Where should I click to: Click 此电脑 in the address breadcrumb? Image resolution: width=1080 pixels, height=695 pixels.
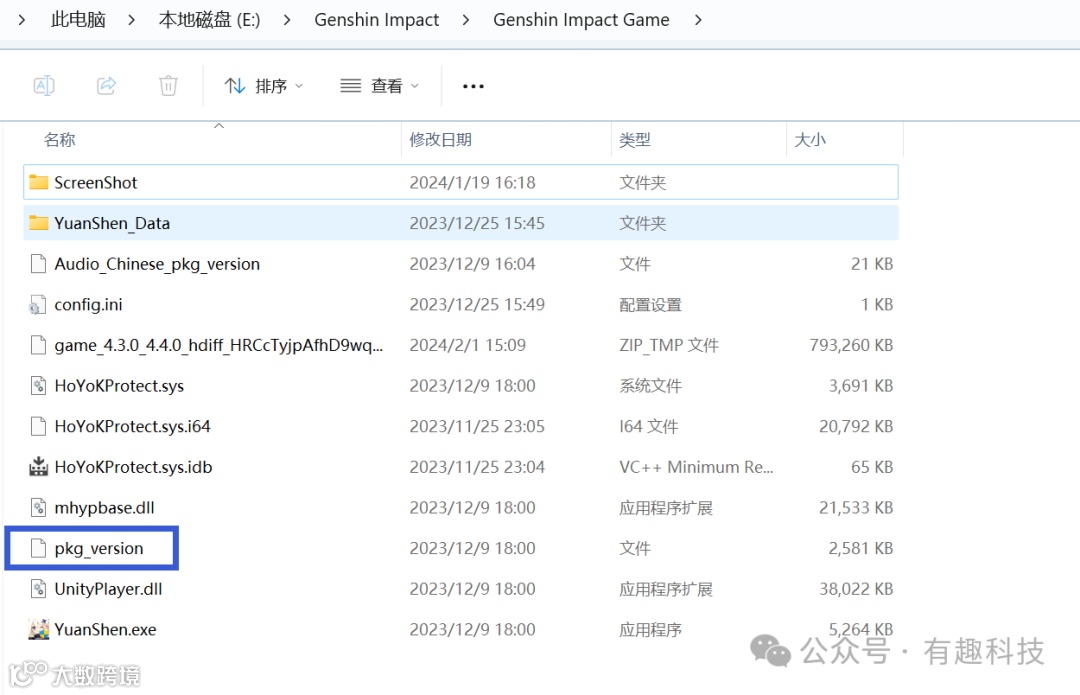[78, 20]
